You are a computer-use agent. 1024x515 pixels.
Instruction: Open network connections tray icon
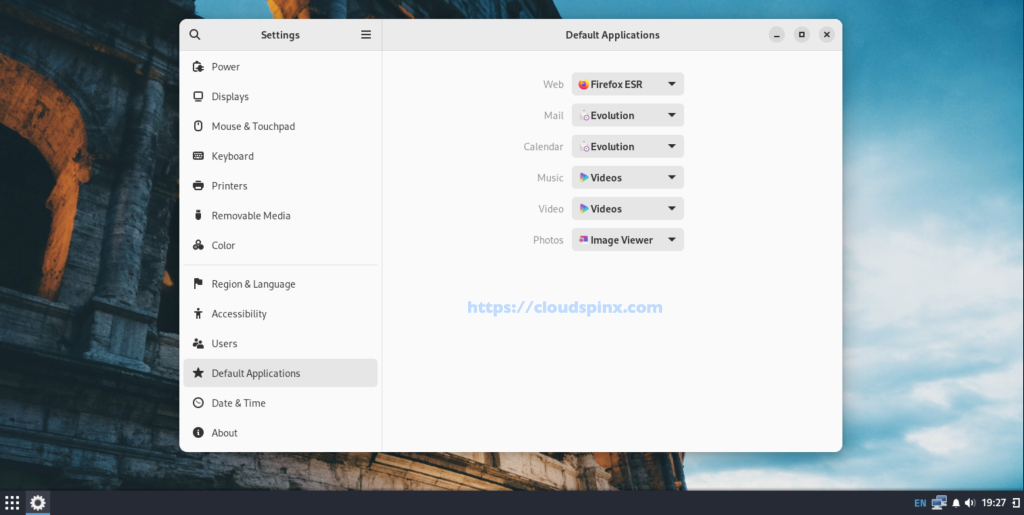[939, 503]
